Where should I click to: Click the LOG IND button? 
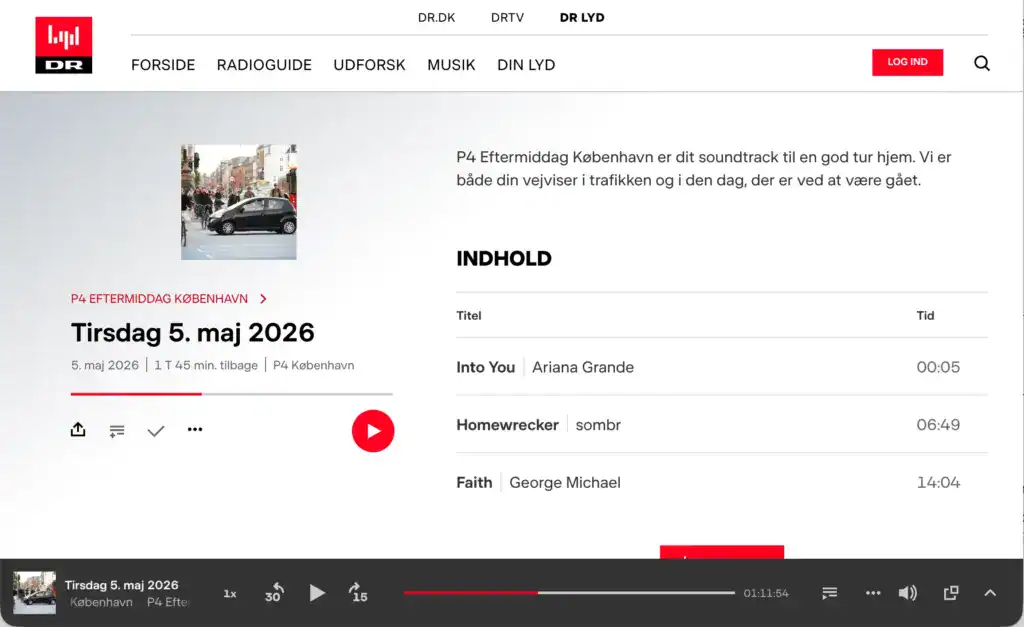(907, 62)
